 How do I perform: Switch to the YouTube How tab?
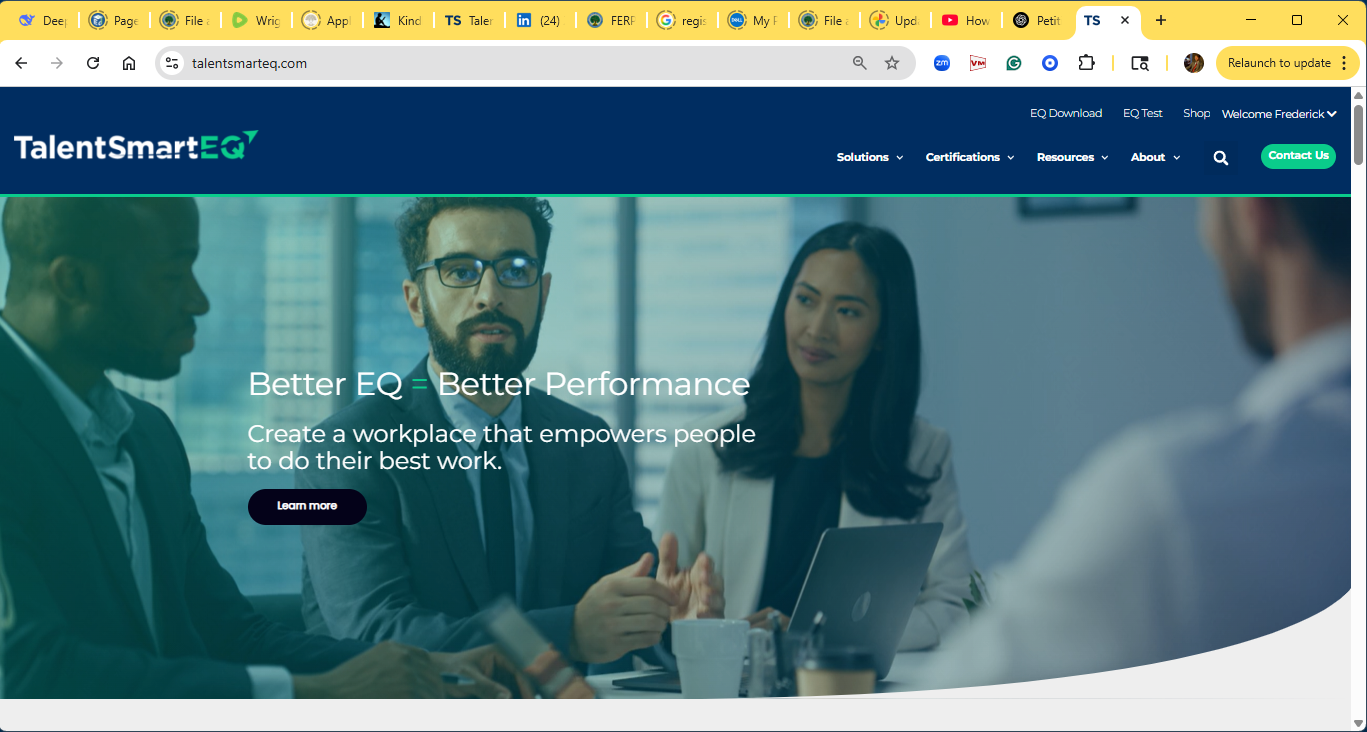(966, 20)
